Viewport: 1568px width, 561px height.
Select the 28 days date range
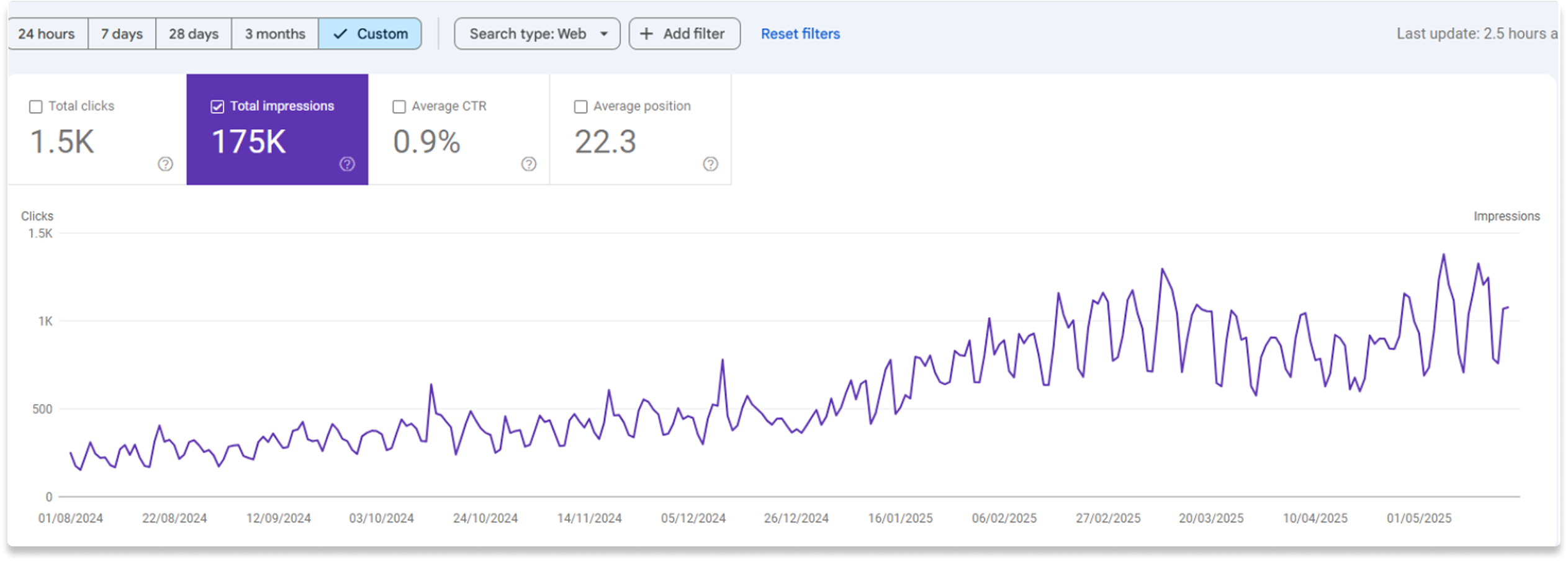[x=193, y=34]
